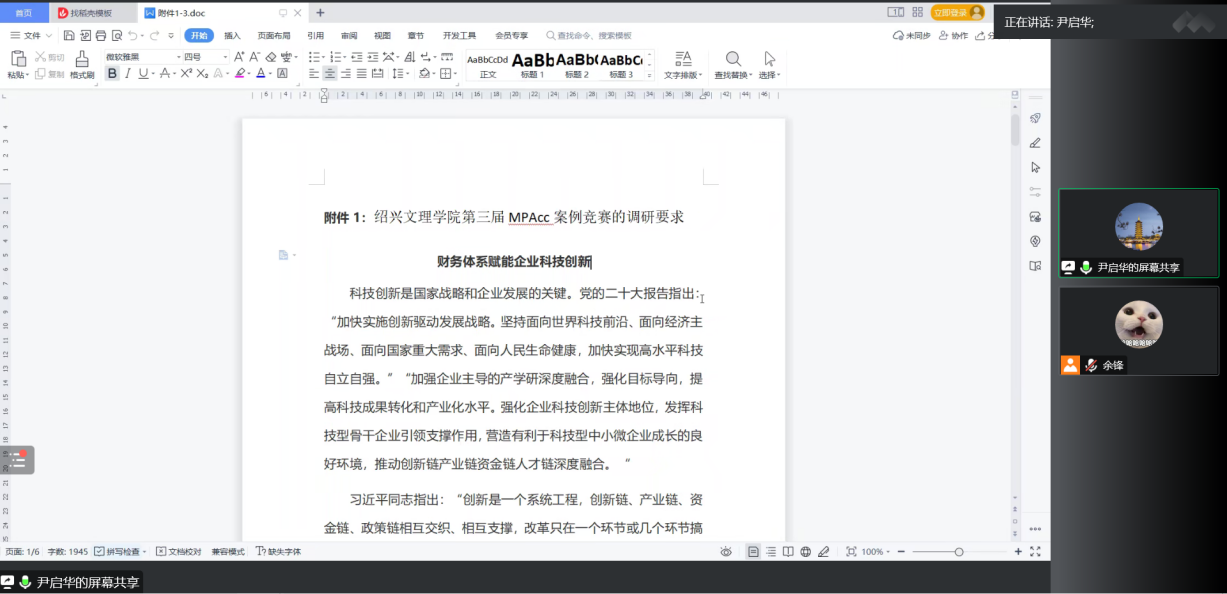Open the 审阅 ribbon tab
Screen dimensions: 1227x594
point(348,35)
